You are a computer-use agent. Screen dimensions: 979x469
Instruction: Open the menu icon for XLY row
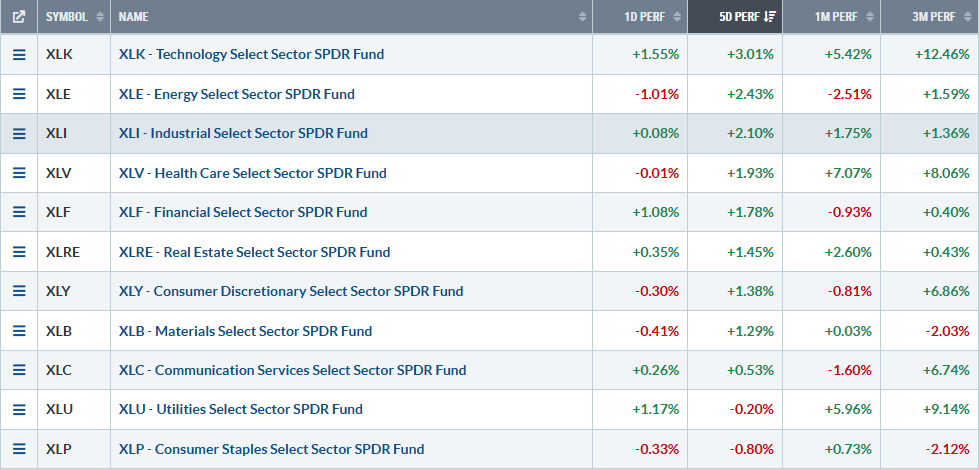[19, 291]
